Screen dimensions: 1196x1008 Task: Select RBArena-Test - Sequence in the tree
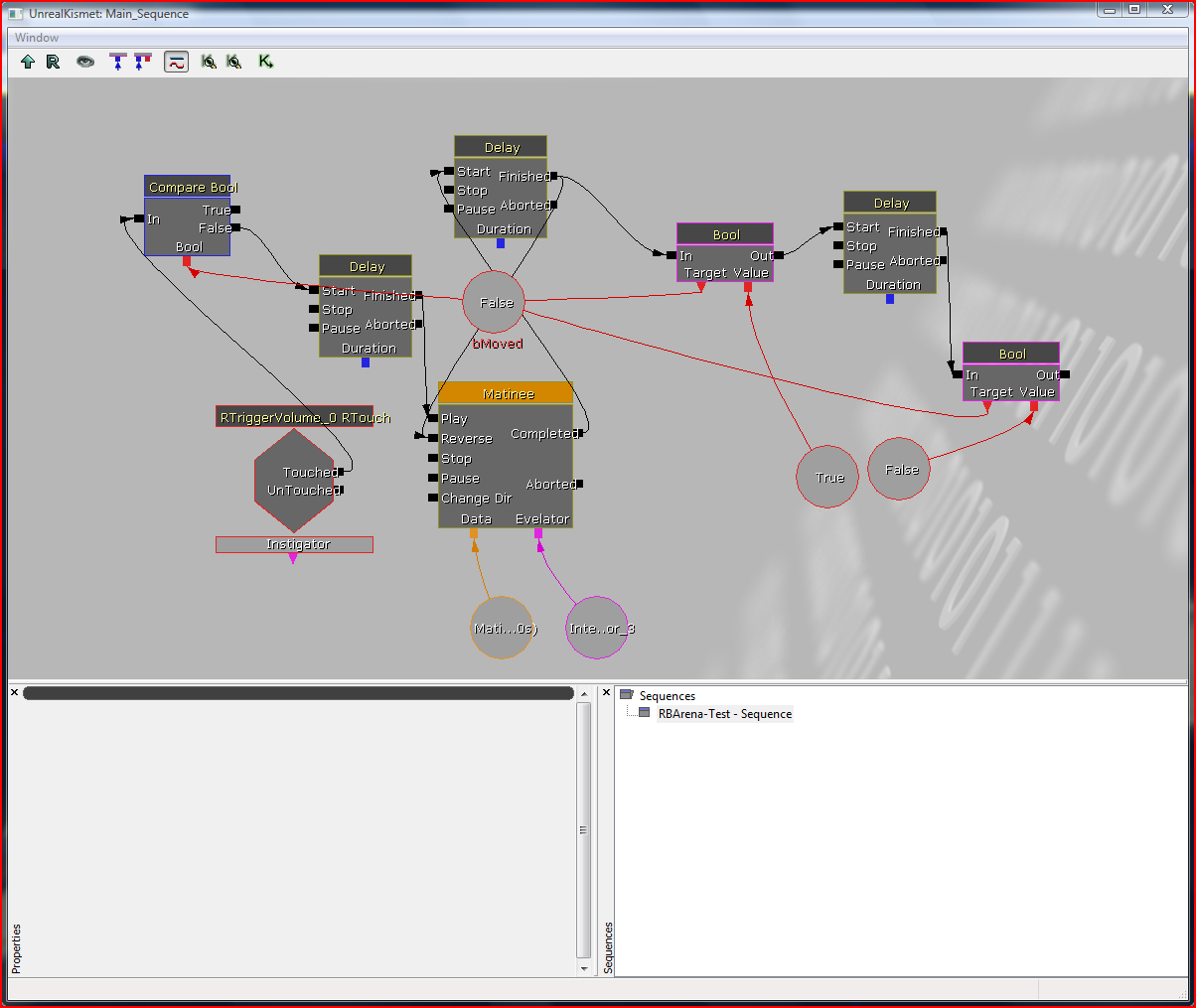click(x=724, y=714)
